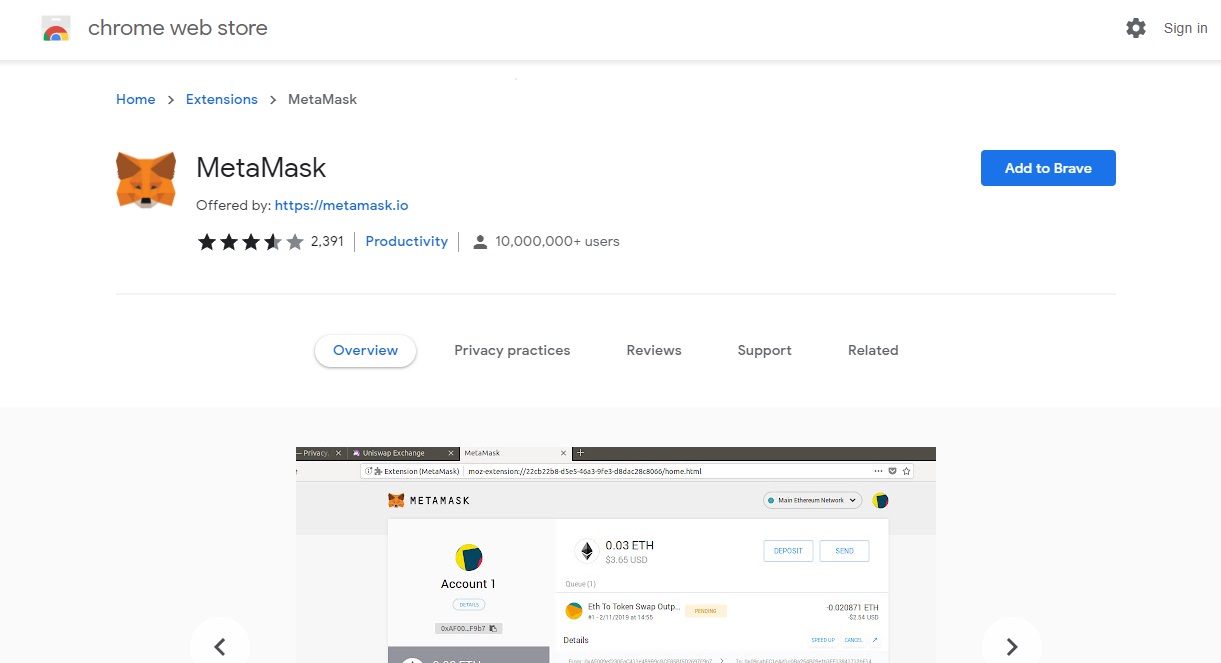The height and width of the screenshot is (663, 1221).
Task: Open the settings gear icon
Action: tap(1136, 28)
